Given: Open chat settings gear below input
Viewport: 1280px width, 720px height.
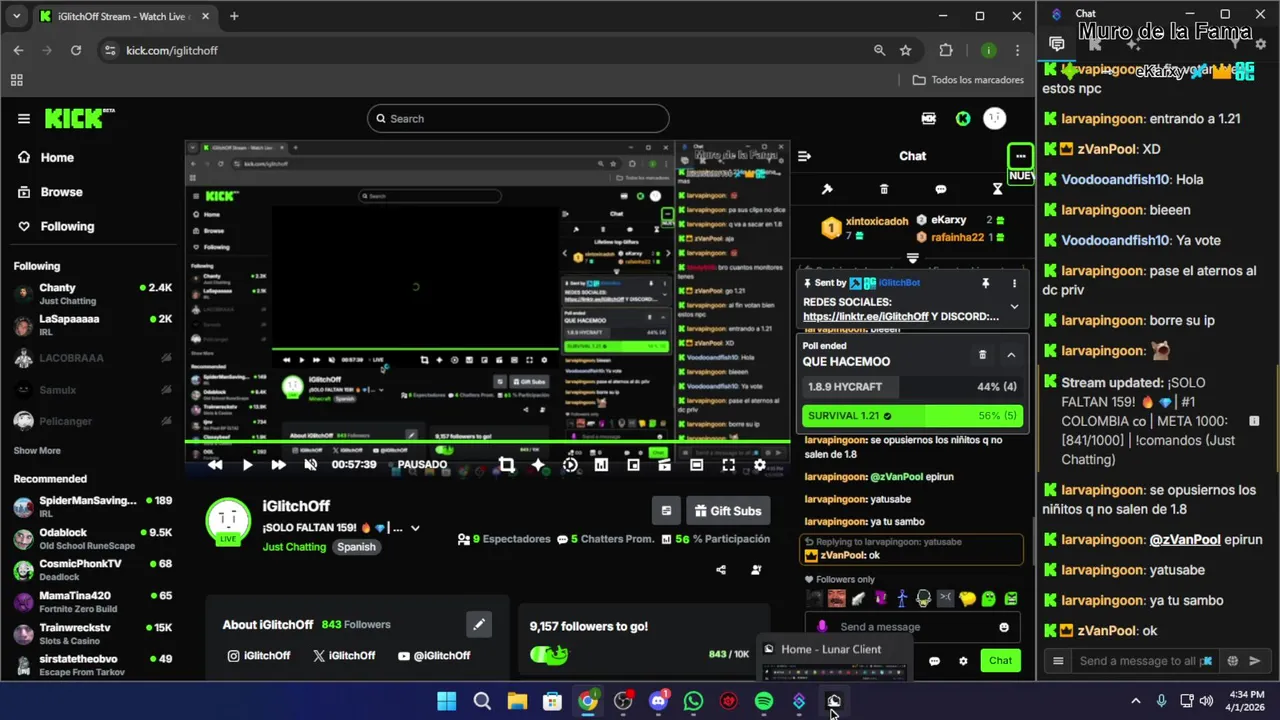Looking at the screenshot, I should point(963,661).
